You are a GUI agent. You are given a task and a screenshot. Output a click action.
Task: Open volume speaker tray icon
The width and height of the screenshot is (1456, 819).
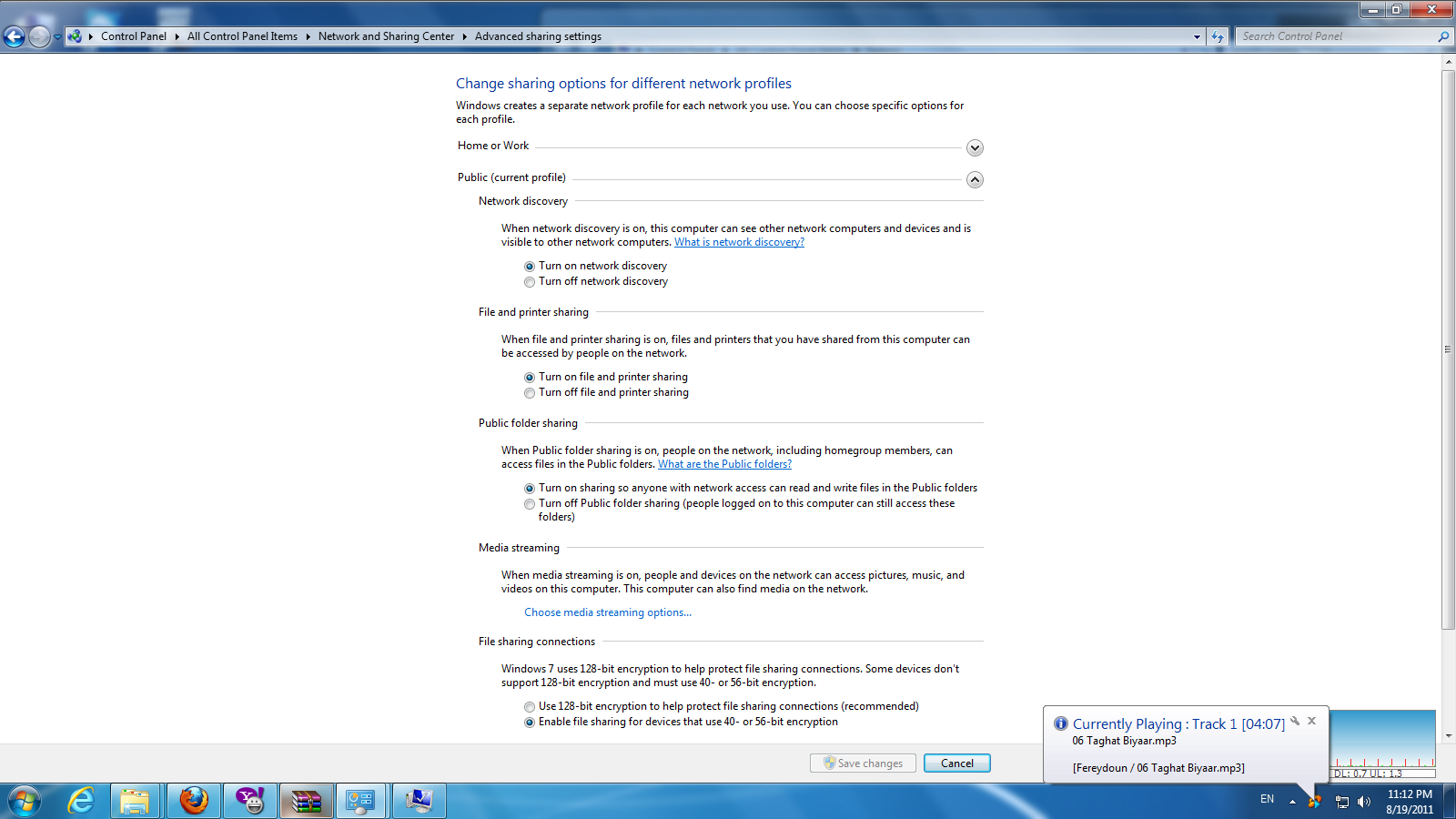pyautogui.click(x=1363, y=802)
